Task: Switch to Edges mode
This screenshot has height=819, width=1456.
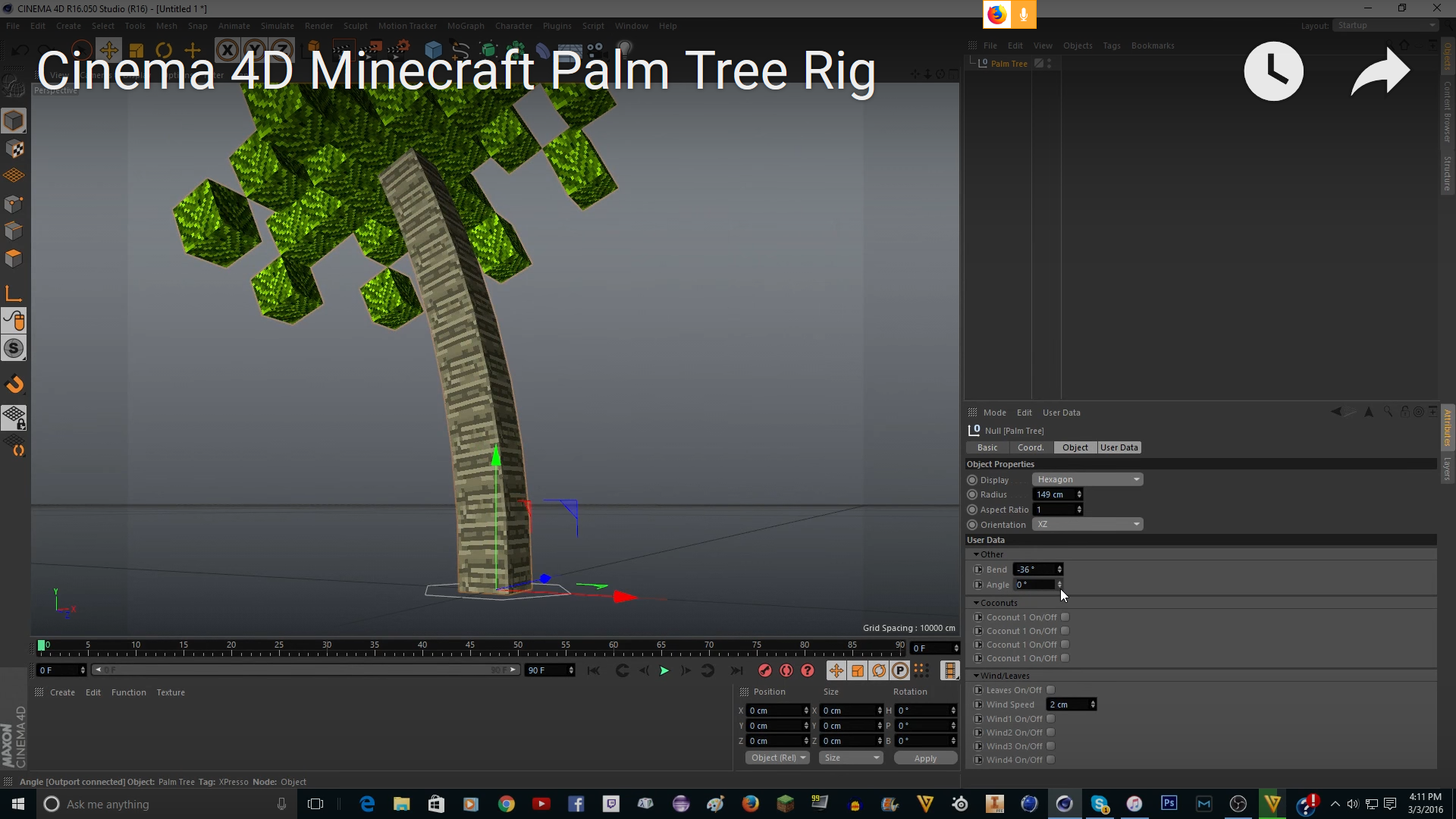Action: click(14, 231)
